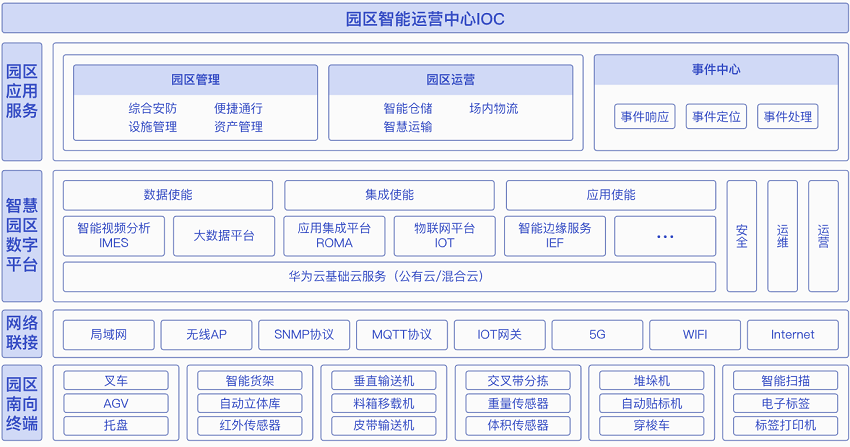Click the 智能扫描 terminal box
850x447 pixels.
[785, 381]
